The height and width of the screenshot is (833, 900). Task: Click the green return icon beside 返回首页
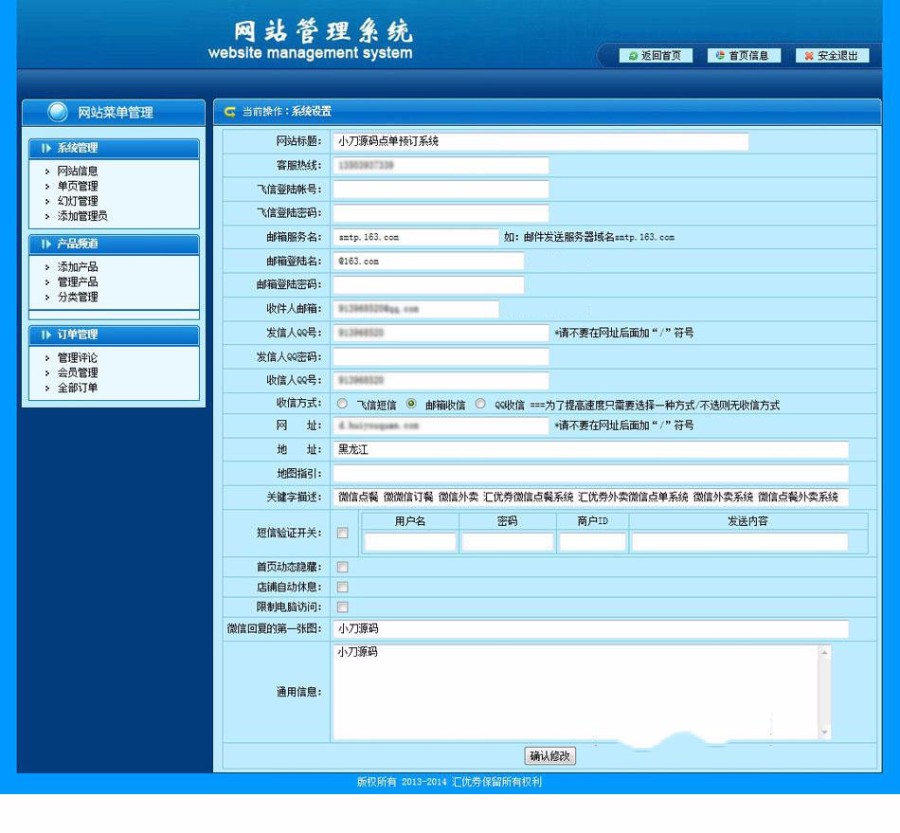click(632, 56)
